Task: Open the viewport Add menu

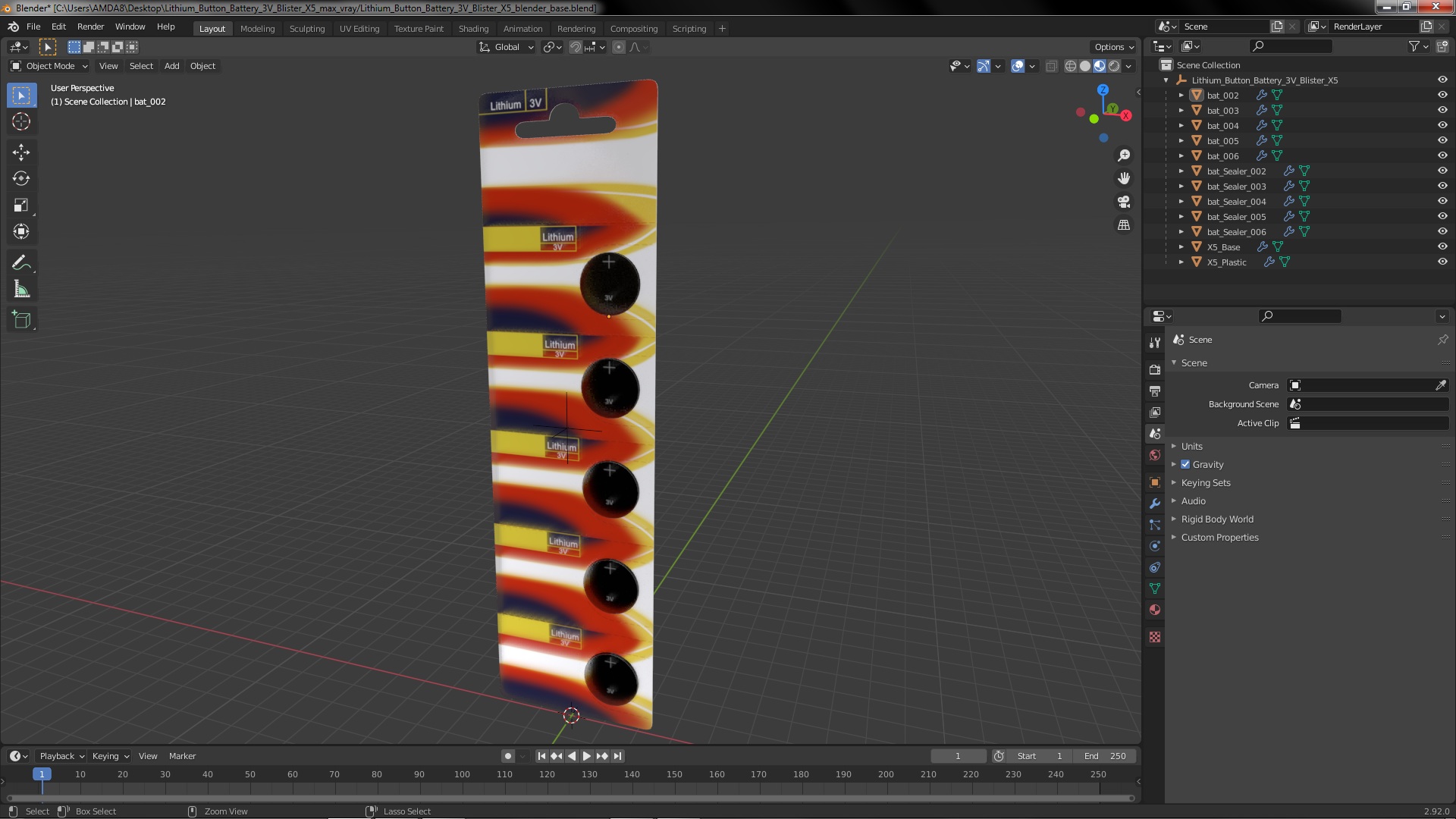Action: click(x=172, y=66)
